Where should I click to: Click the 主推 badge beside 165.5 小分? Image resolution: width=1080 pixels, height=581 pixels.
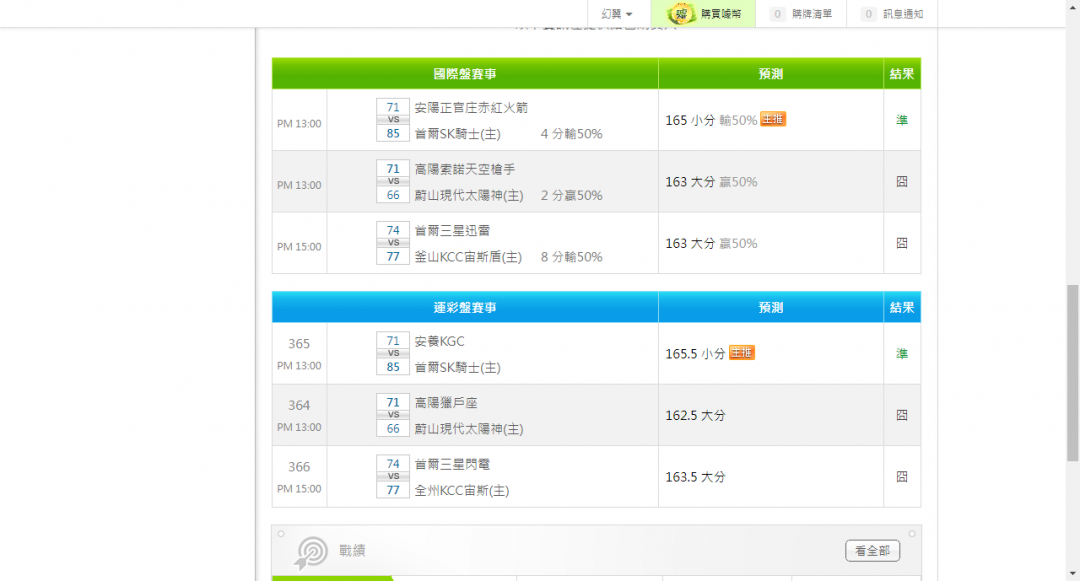tap(741, 352)
